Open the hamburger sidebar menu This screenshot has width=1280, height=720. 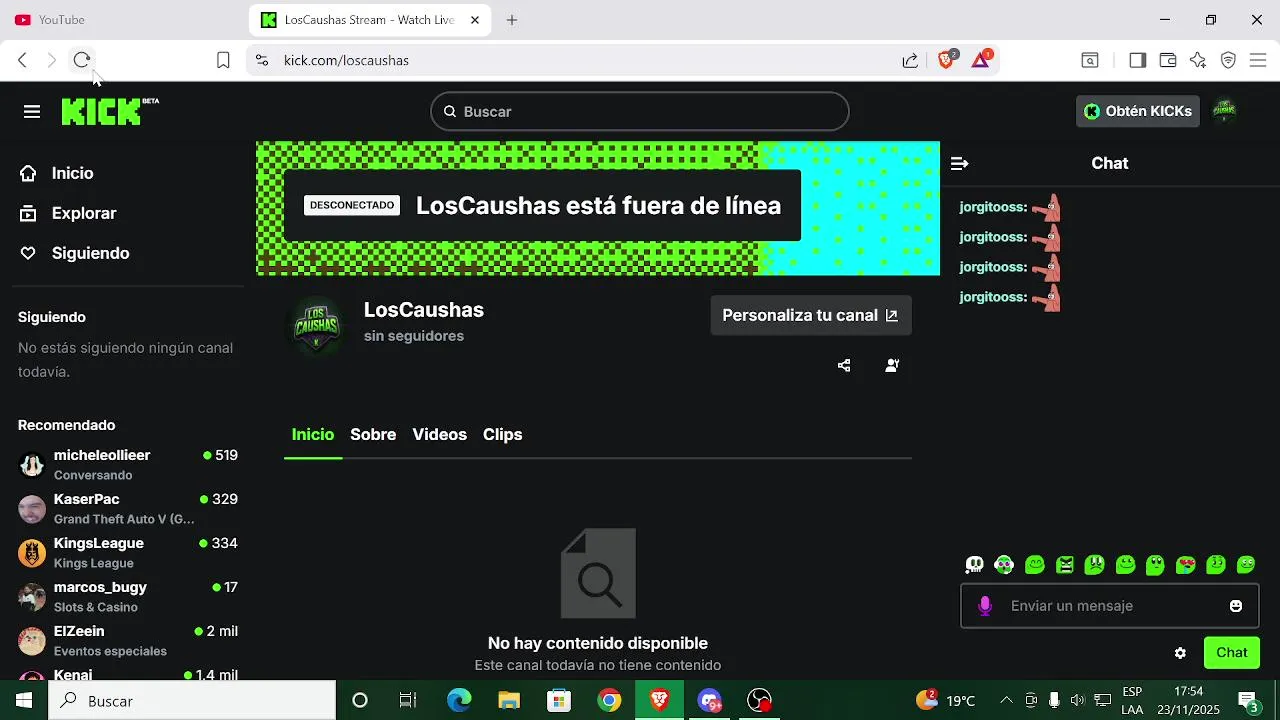point(32,112)
